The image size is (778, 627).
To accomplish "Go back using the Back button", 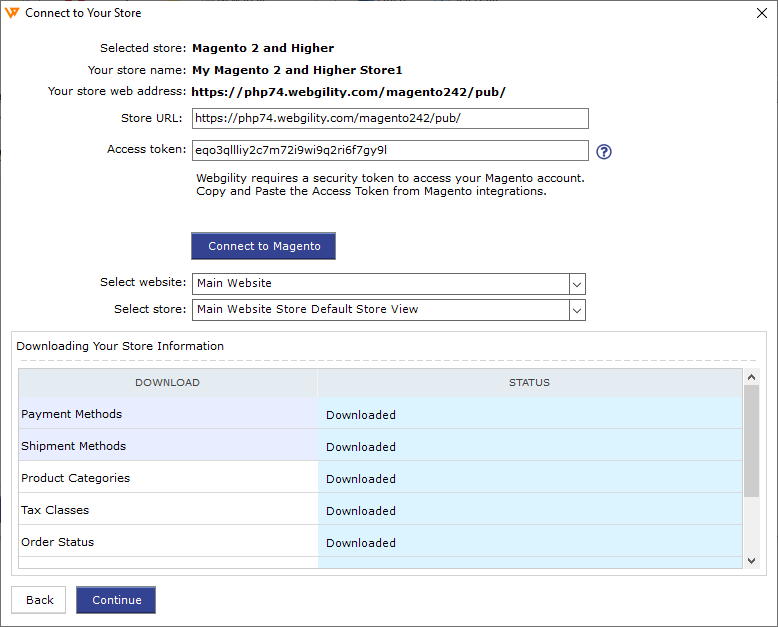I will tap(39, 600).
